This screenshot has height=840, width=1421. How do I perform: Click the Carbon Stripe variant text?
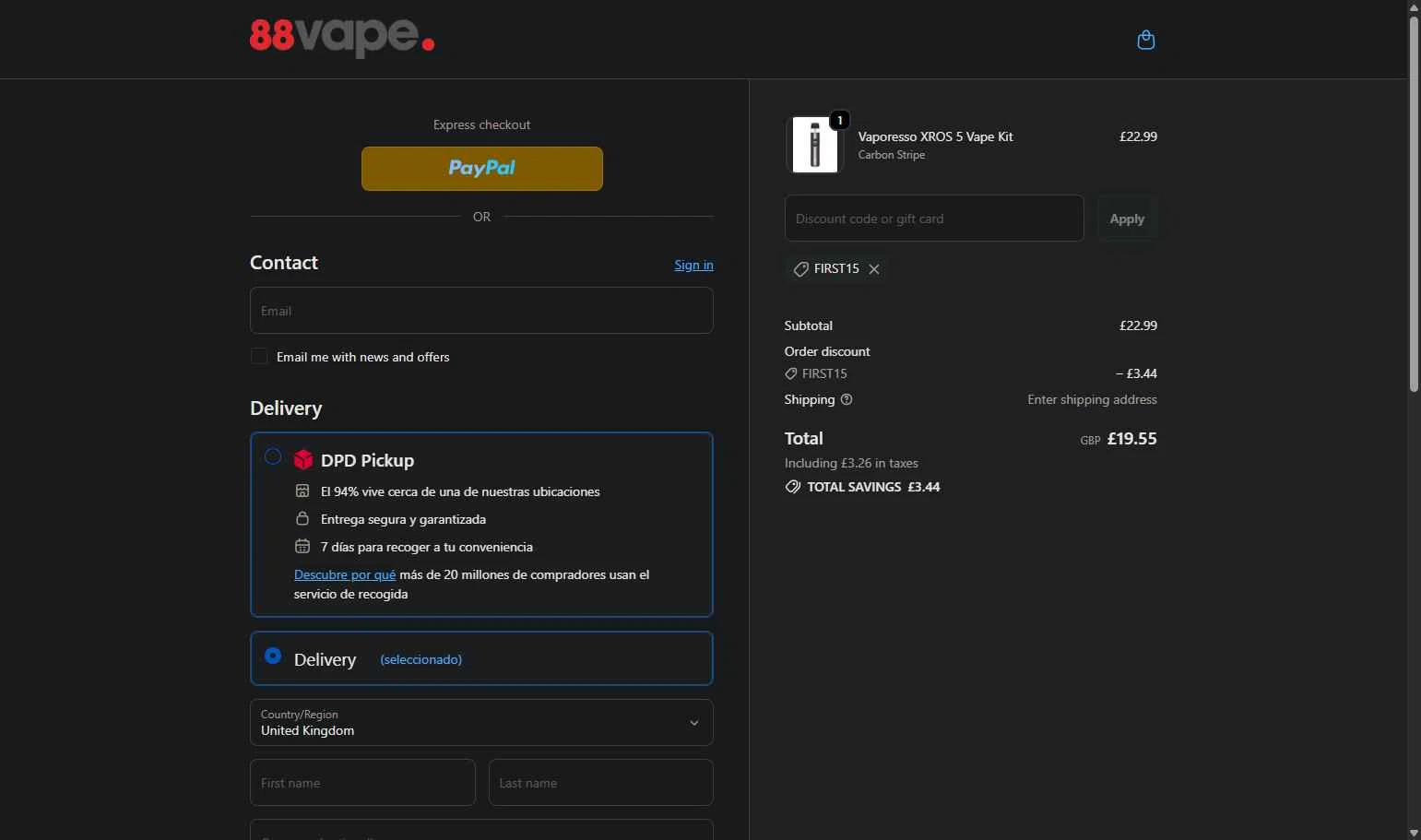pos(891,155)
